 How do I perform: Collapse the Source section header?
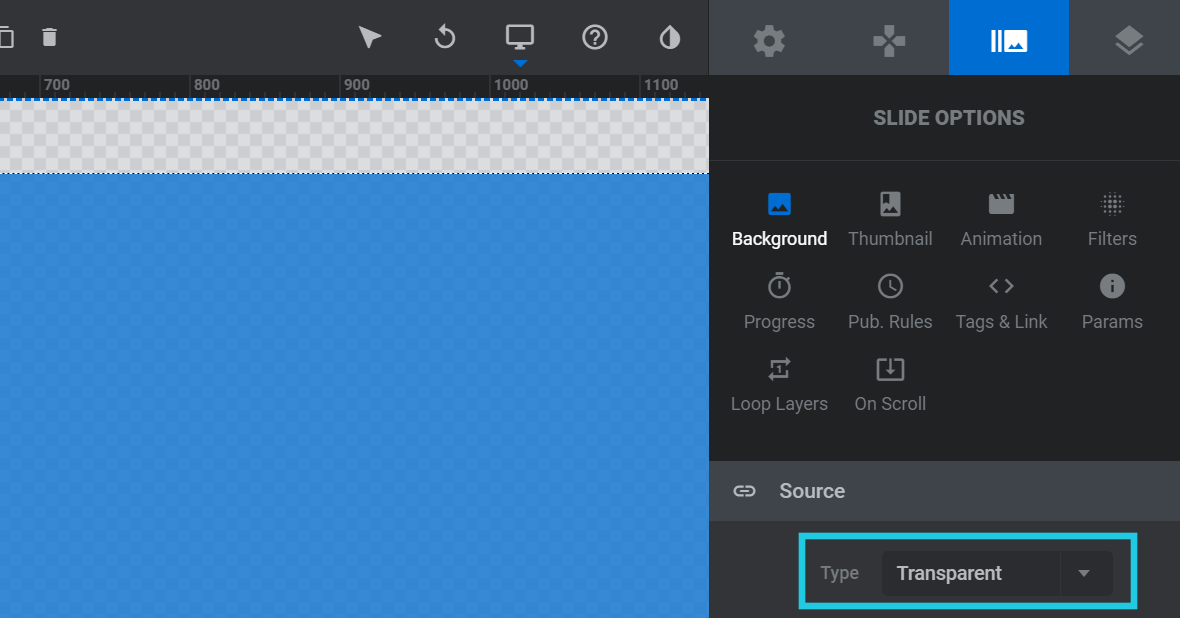944,491
